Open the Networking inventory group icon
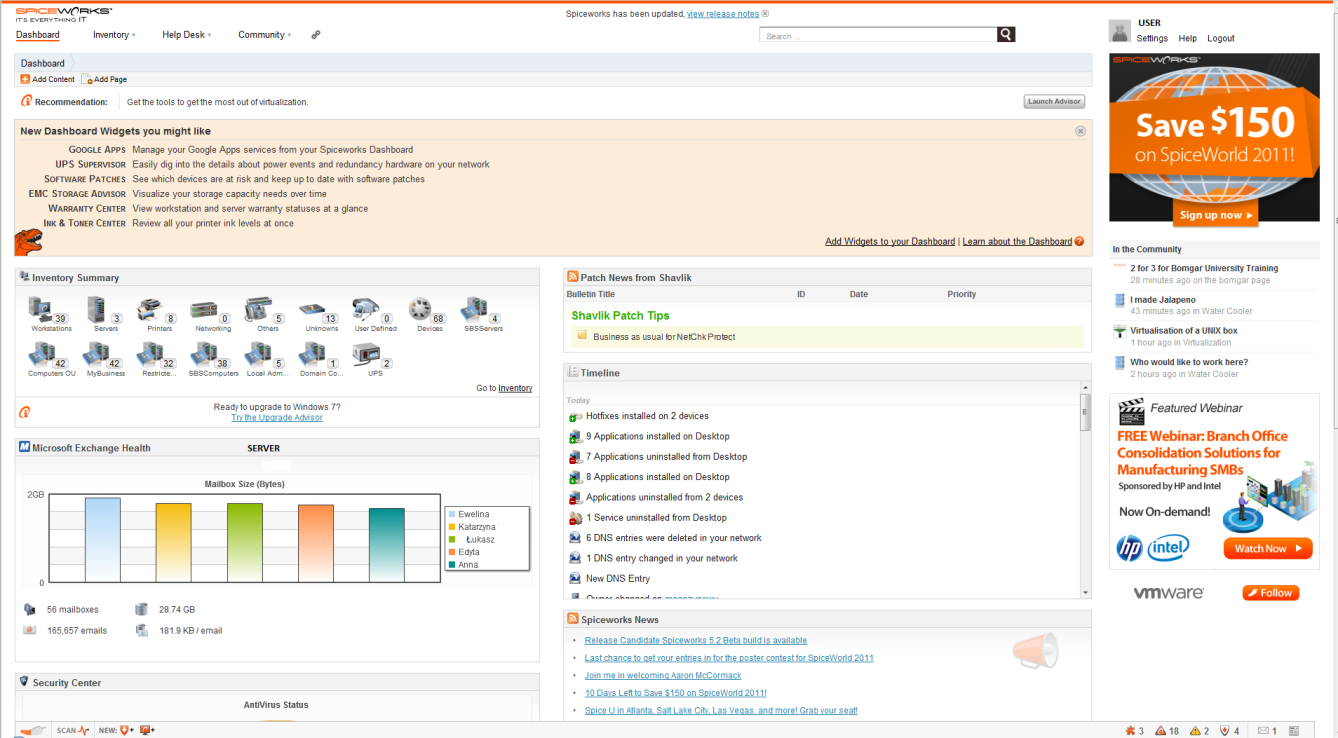Viewport: 1338px width, 738px height. 204,309
